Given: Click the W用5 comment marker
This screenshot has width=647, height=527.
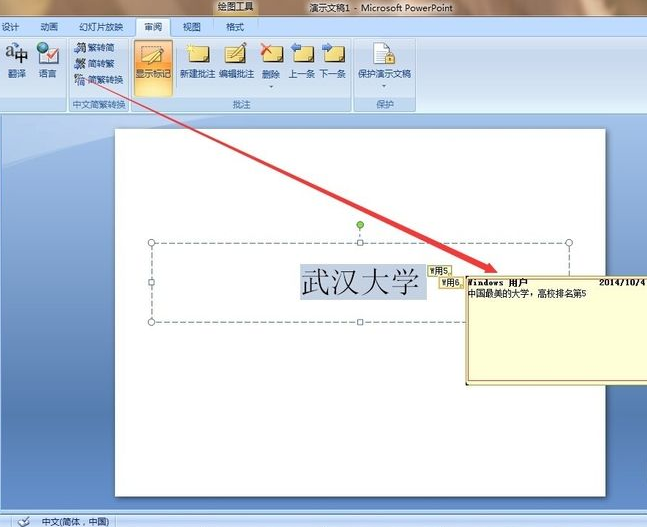Looking at the screenshot, I should (439, 270).
